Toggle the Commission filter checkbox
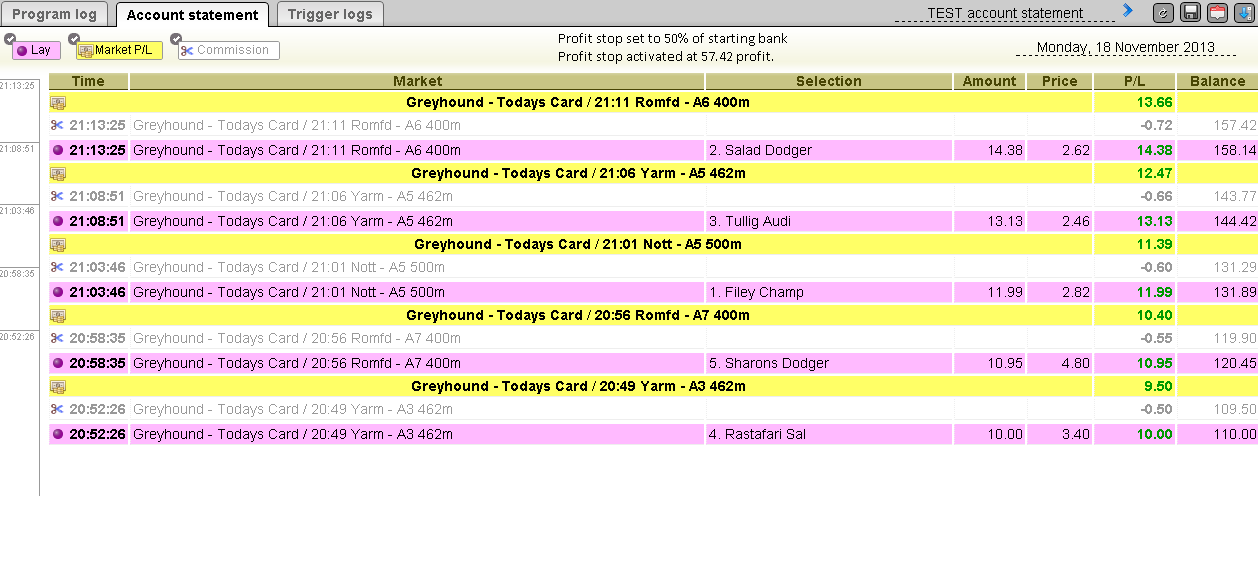The width and height of the screenshot is (1258, 578). (176, 39)
